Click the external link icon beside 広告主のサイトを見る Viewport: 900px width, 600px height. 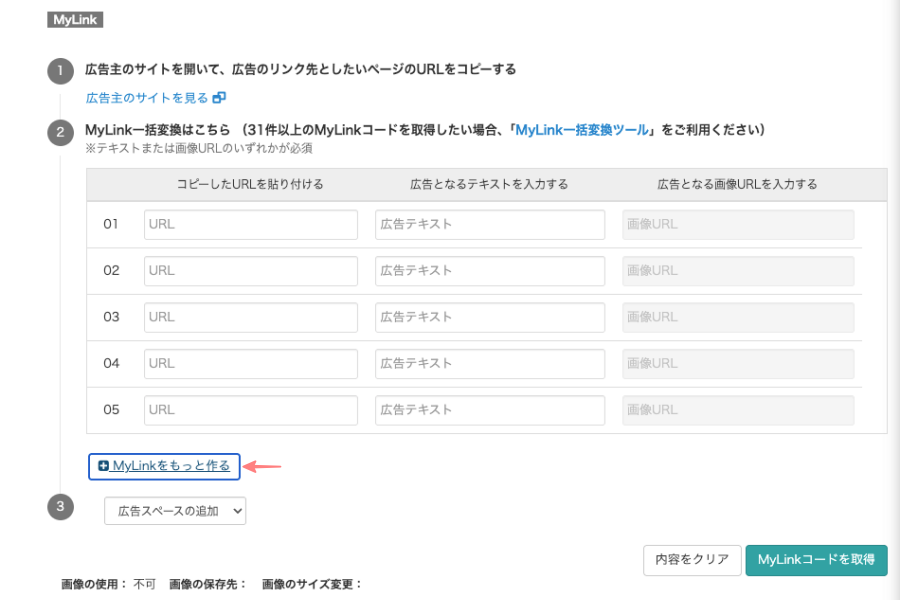tap(219, 98)
